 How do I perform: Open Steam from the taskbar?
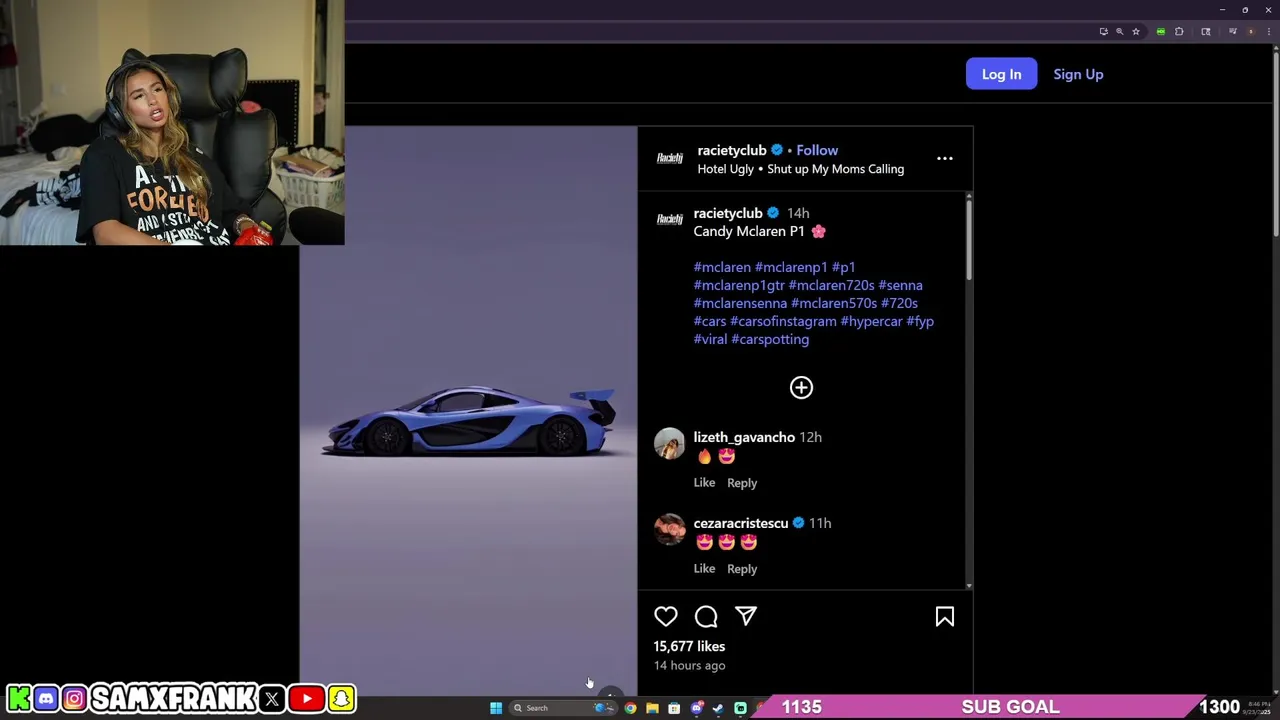click(718, 708)
